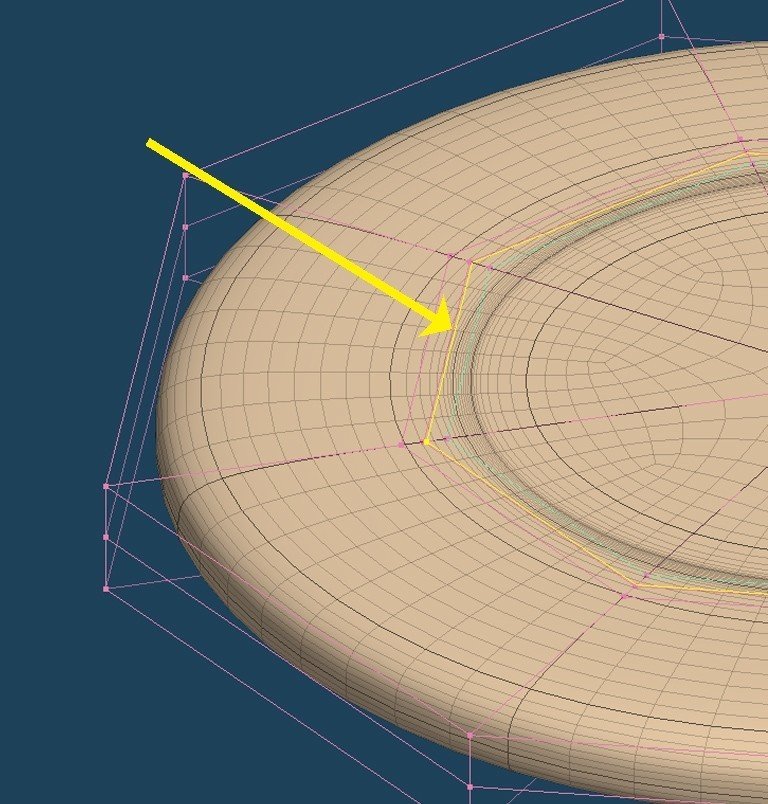
Task: Select the highlighted yellow control vertex
Action: [427, 441]
